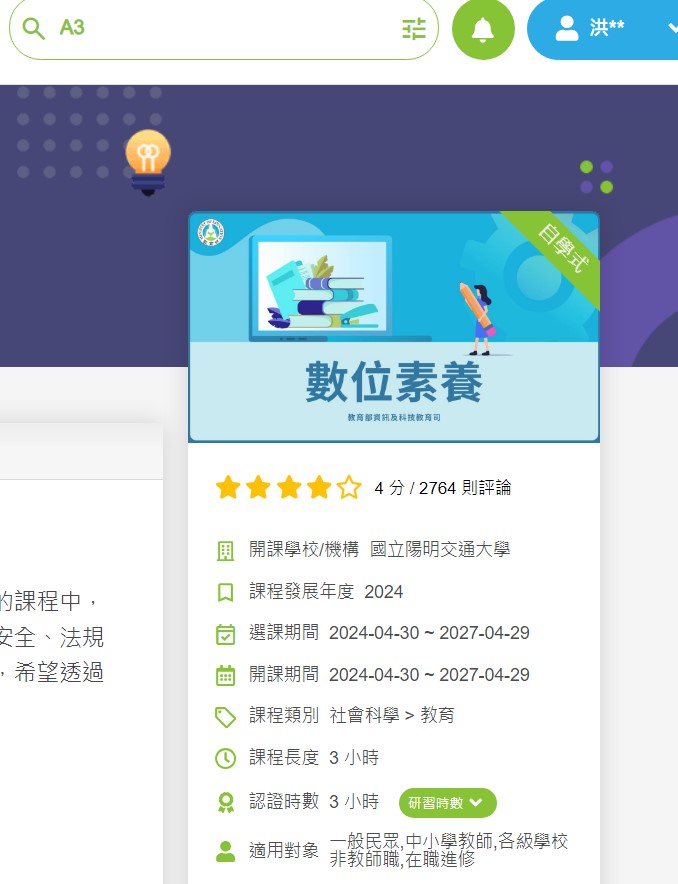Image resolution: width=678 pixels, height=884 pixels.
Task: Click the lightbulb icon on banner
Action: pyautogui.click(x=148, y=160)
